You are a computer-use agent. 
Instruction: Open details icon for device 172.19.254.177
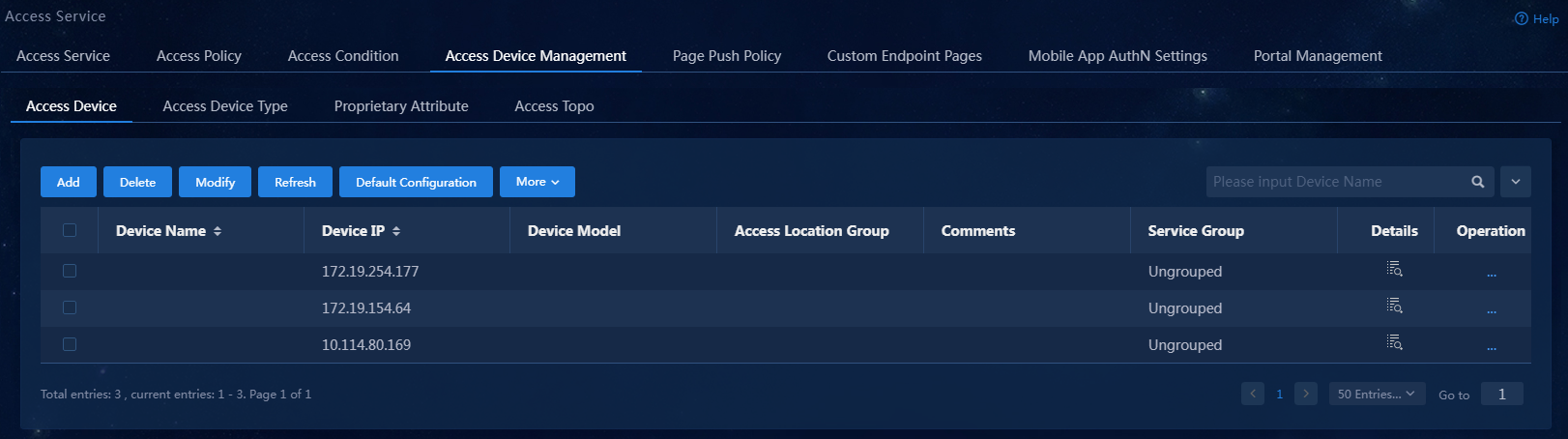click(1394, 269)
